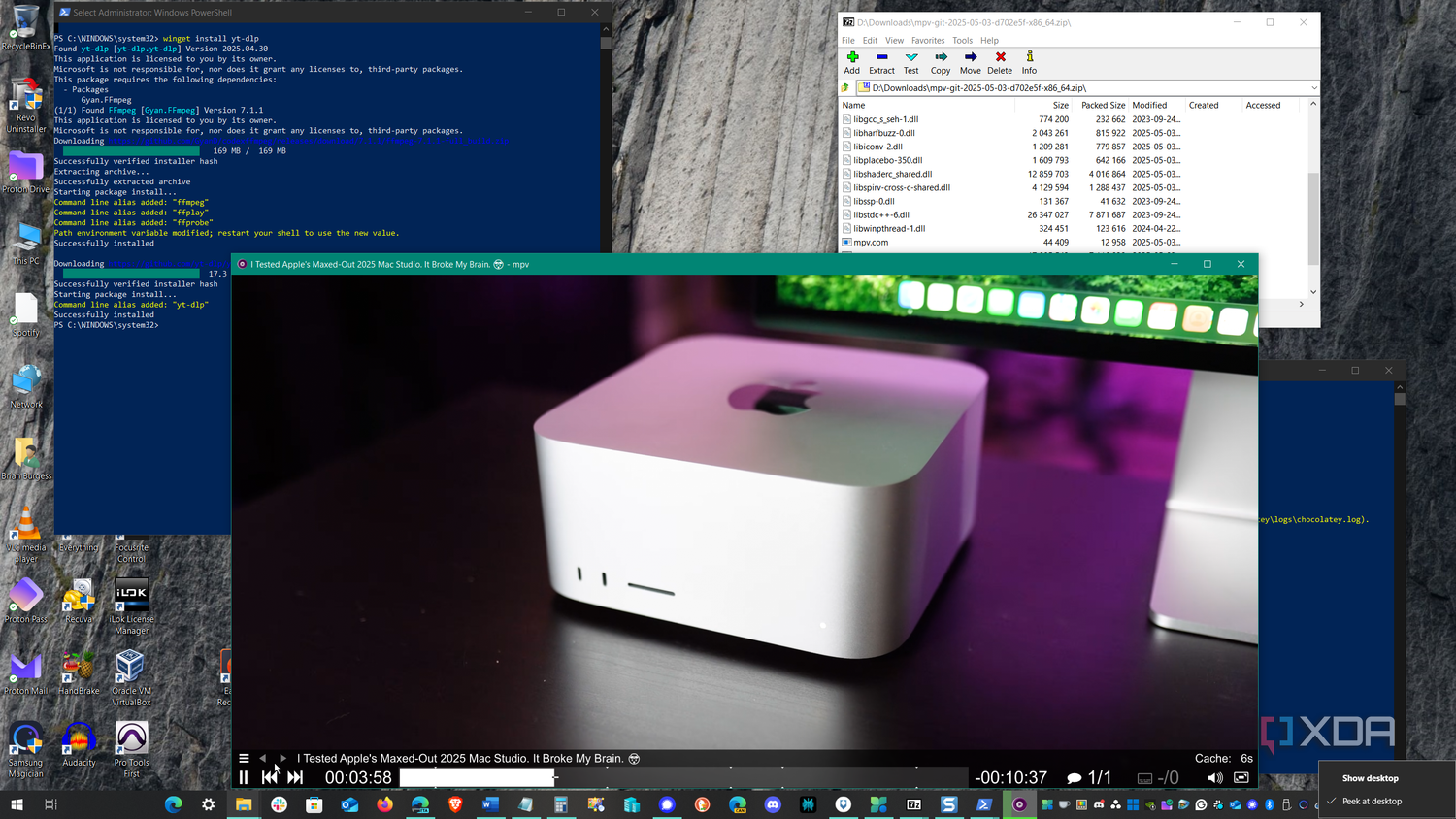Cycle the mpv audio track 1/1
This screenshot has height=819, width=1456.
click(1089, 777)
